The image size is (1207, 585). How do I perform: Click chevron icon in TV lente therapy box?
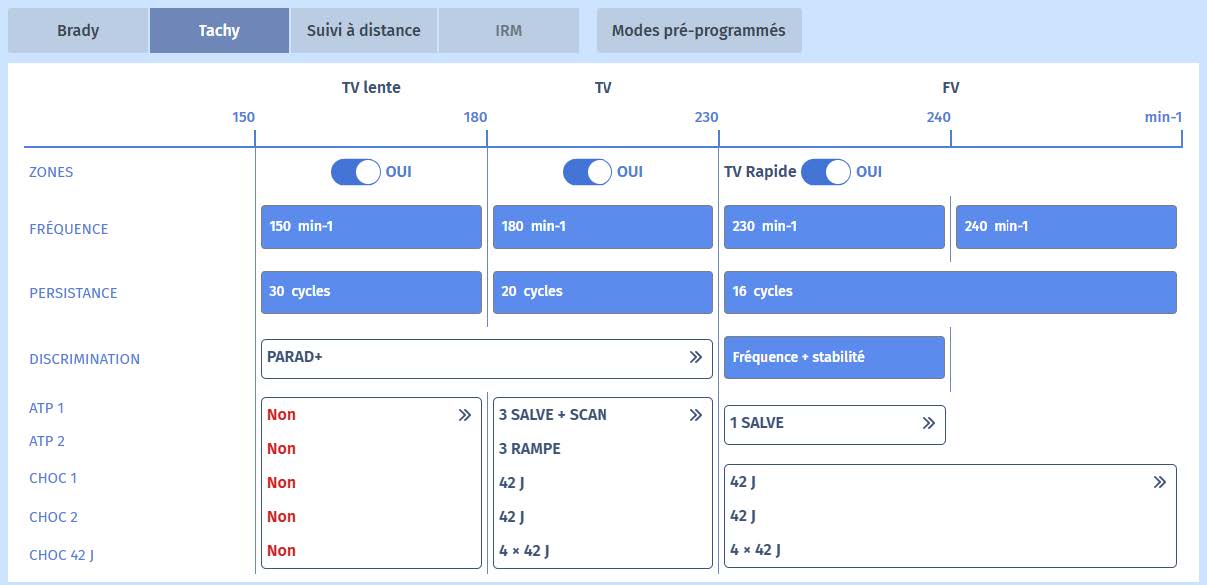(464, 415)
